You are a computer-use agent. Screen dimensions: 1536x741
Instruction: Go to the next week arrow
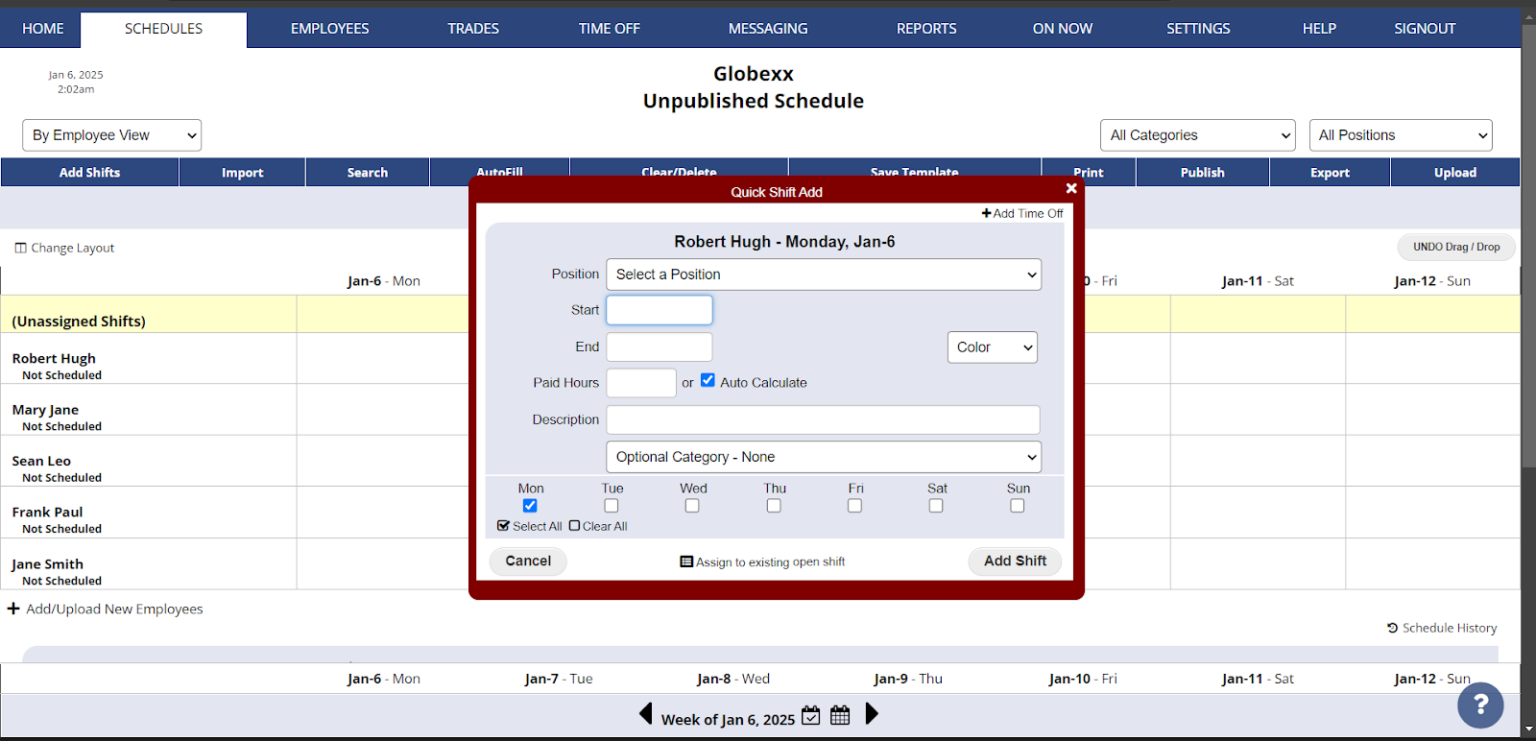coord(872,714)
